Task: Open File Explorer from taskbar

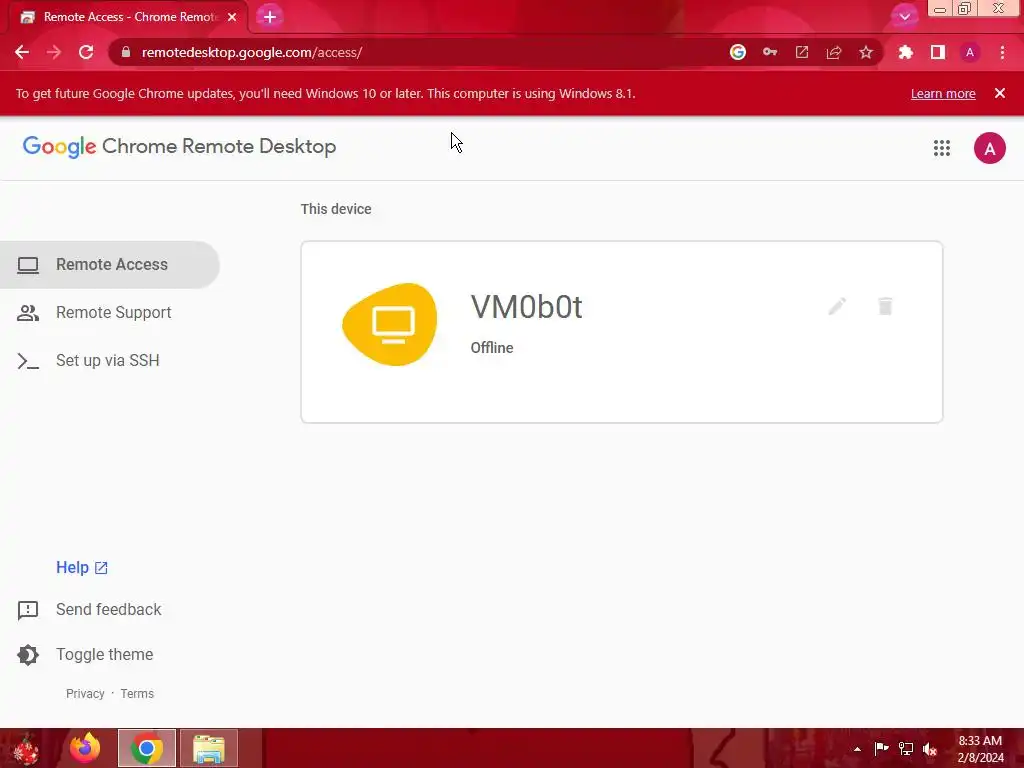Action: [x=209, y=748]
